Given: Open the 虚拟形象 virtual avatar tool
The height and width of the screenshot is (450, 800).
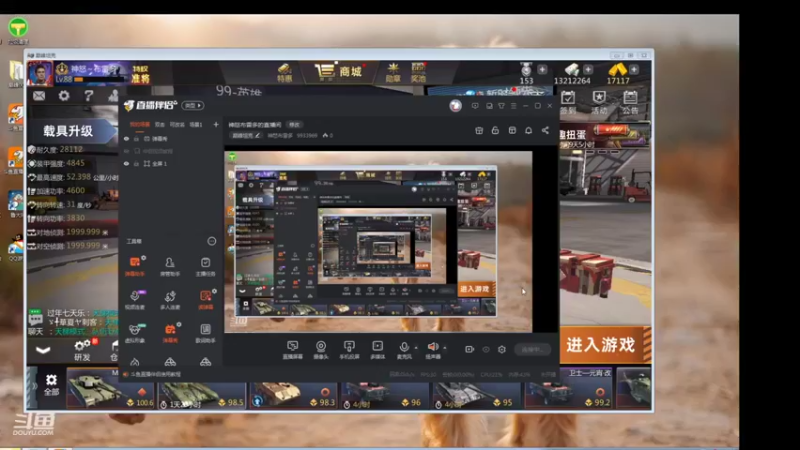Looking at the screenshot, I should (x=135, y=333).
